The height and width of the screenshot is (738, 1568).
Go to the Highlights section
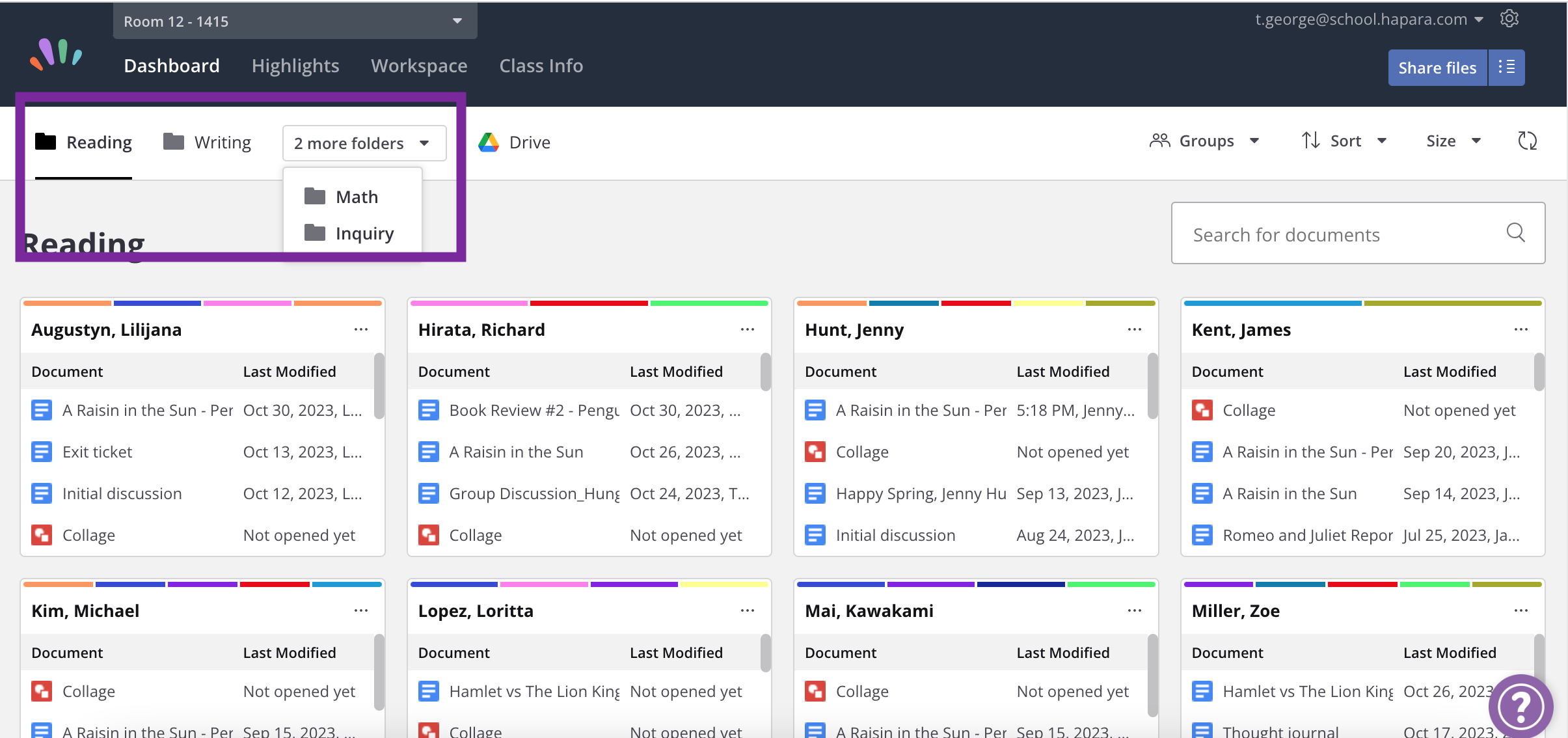pyautogui.click(x=295, y=65)
